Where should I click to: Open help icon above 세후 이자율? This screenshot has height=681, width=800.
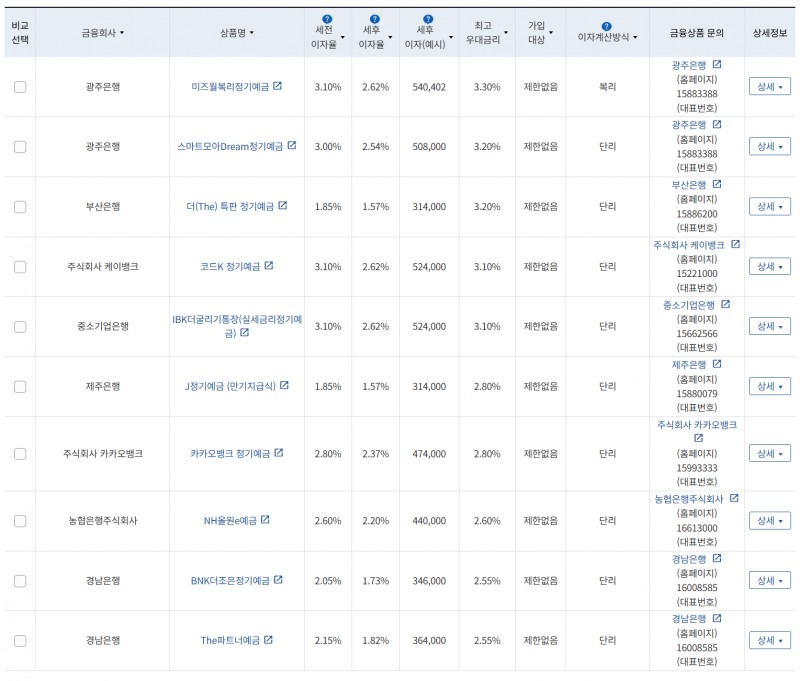tap(374, 19)
